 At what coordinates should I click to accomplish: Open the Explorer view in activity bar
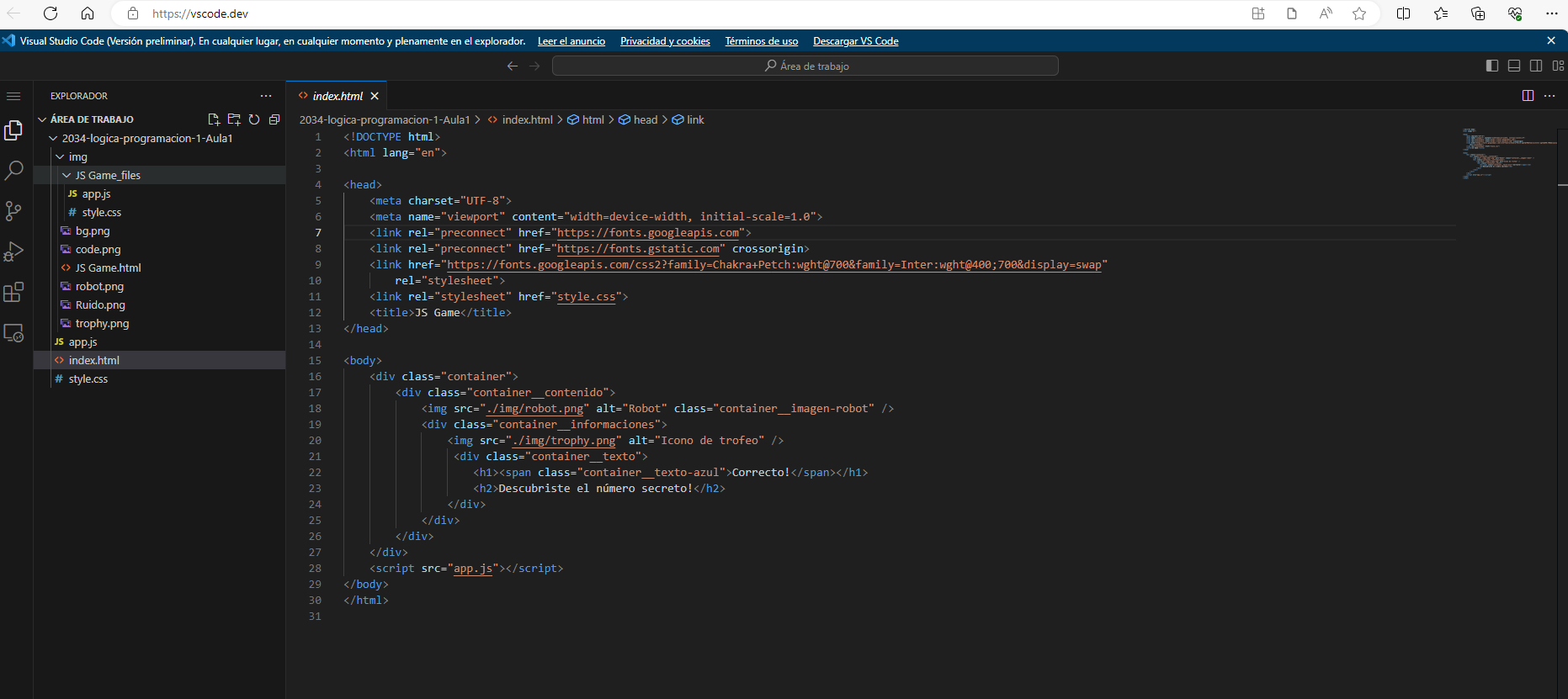(13, 130)
